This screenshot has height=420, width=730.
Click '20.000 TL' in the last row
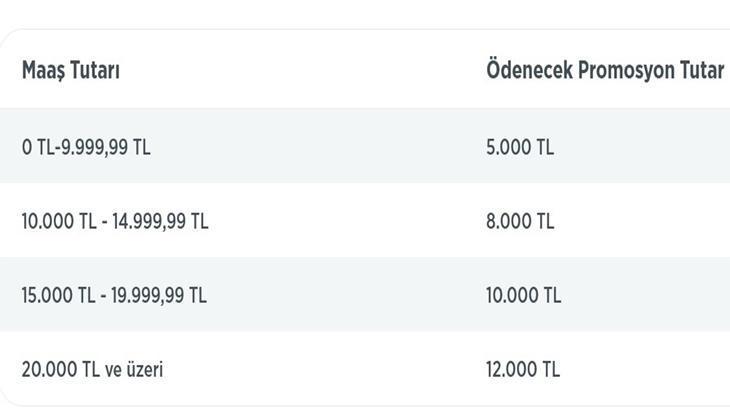click(x=58, y=369)
